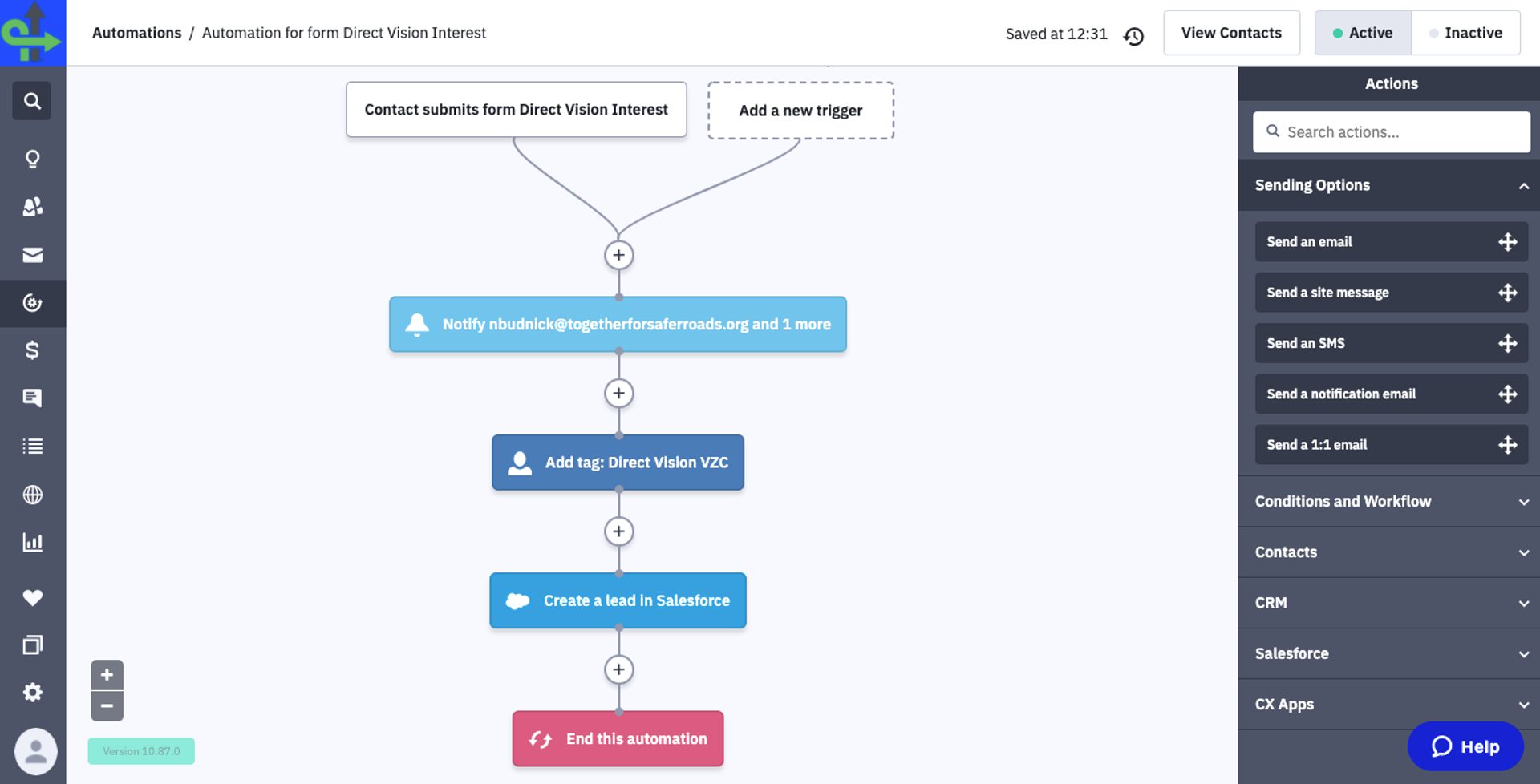Click the Deals dollar sign icon

32,350
